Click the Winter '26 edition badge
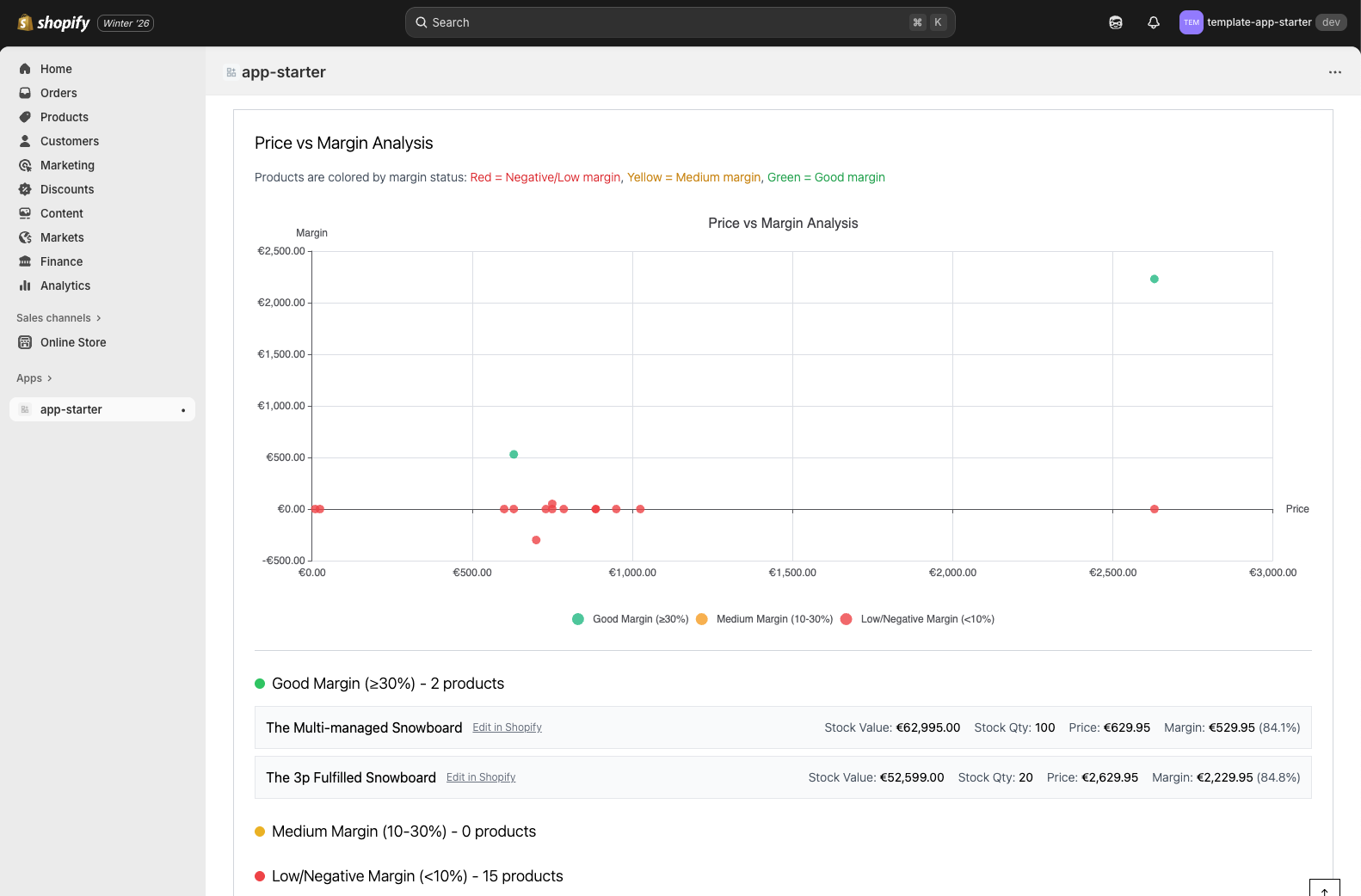This screenshot has height=896, width=1361. tap(126, 23)
